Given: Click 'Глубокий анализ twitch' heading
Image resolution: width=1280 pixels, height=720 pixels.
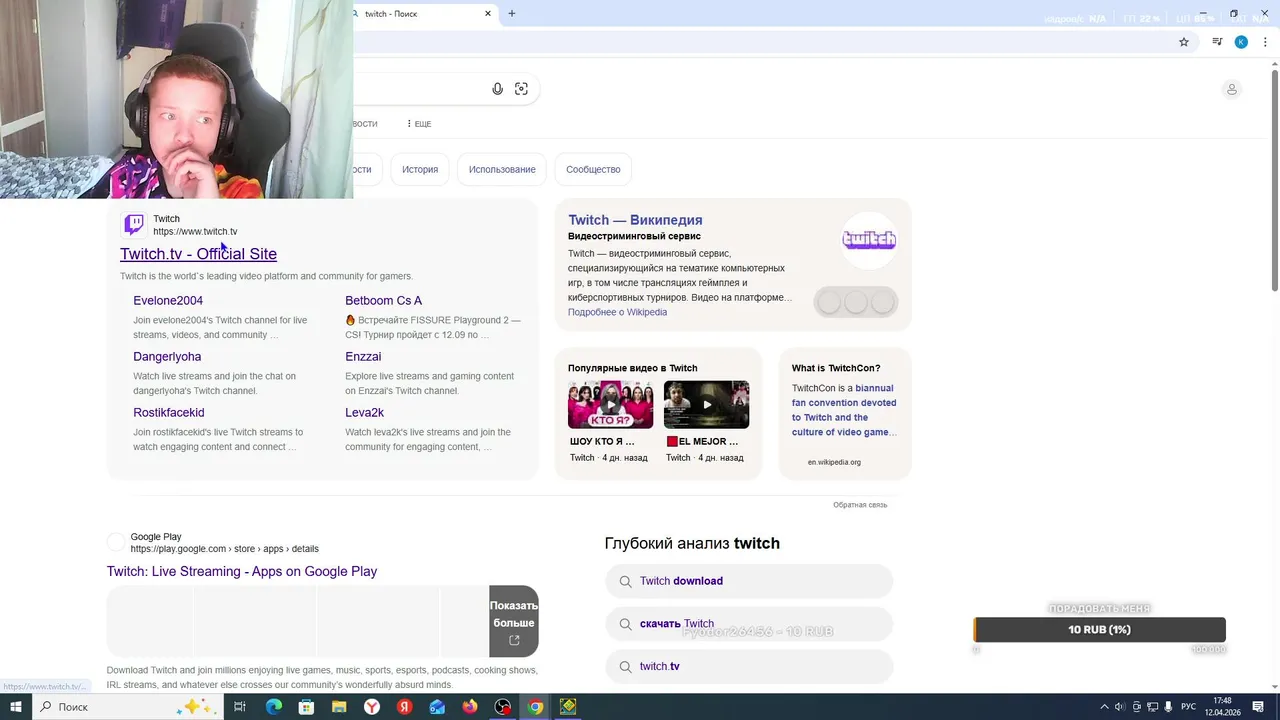Looking at the screenshot, I should point(692,543).
